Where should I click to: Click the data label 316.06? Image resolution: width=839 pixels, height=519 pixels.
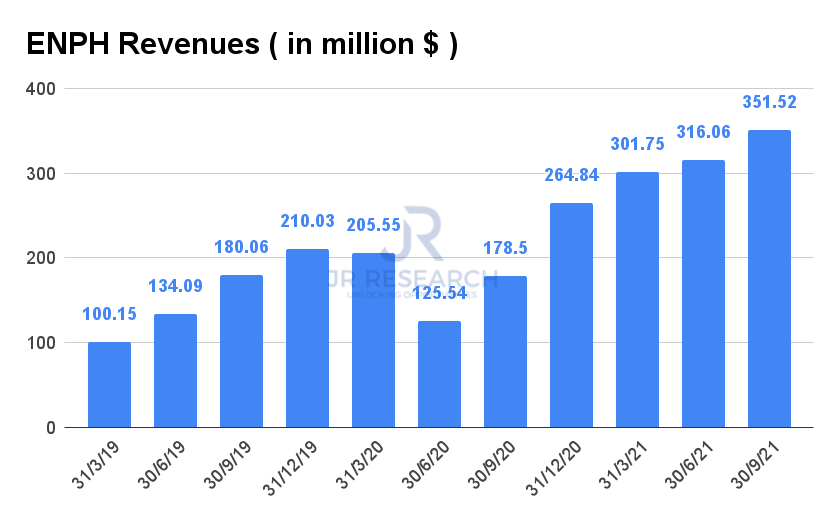click(x=703, y=132)
